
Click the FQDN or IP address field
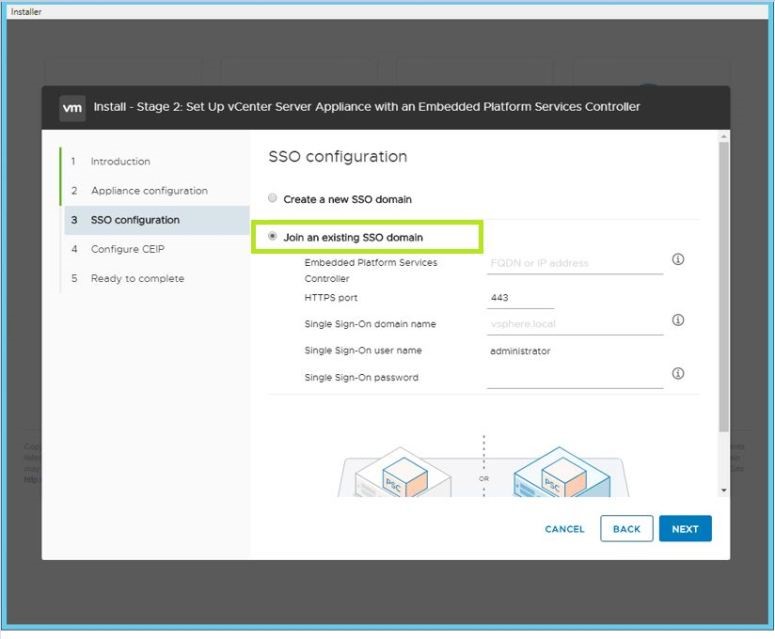(573, 264)
